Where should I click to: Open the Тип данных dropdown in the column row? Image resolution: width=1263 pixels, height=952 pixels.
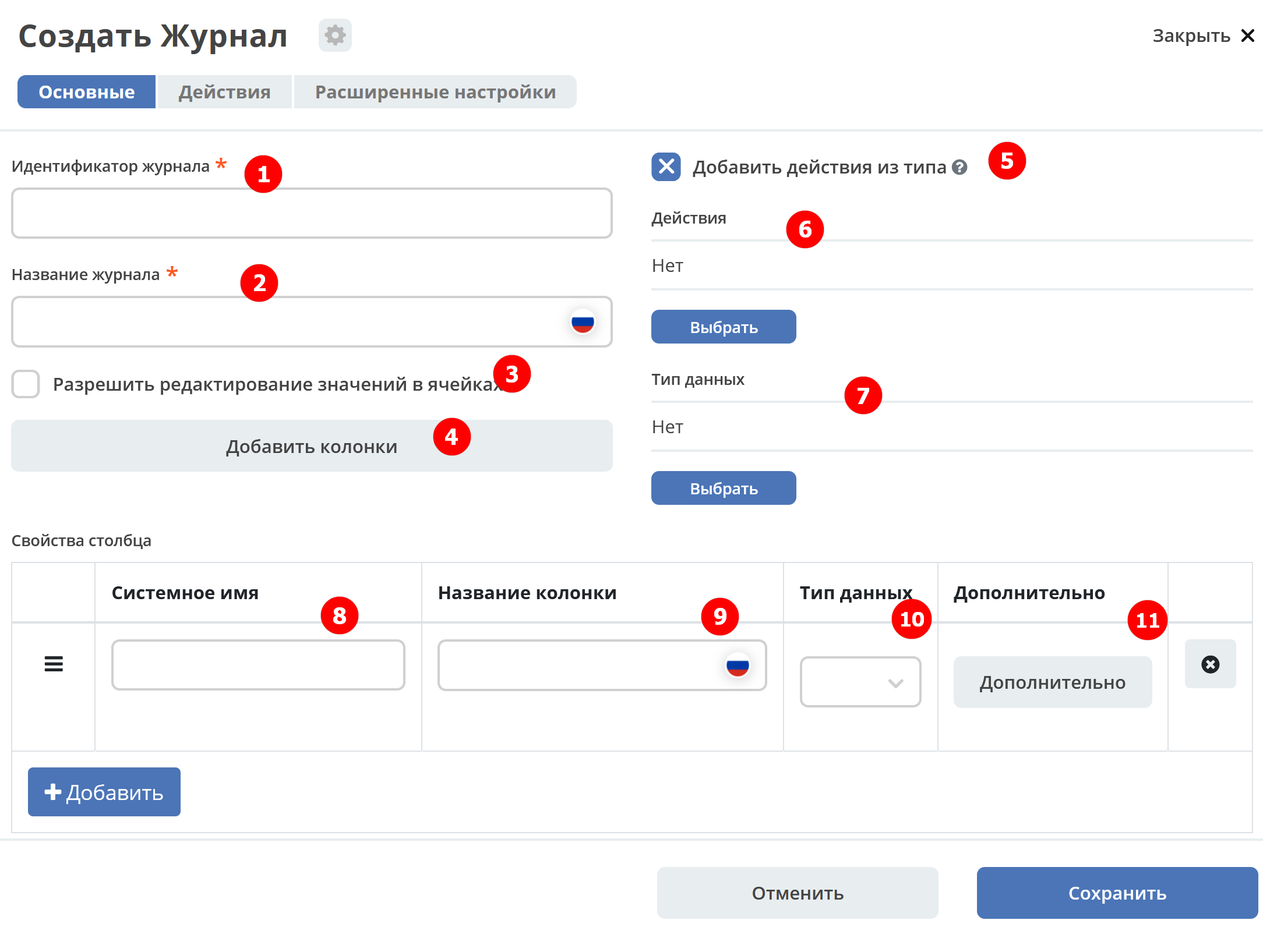(860, 682)
